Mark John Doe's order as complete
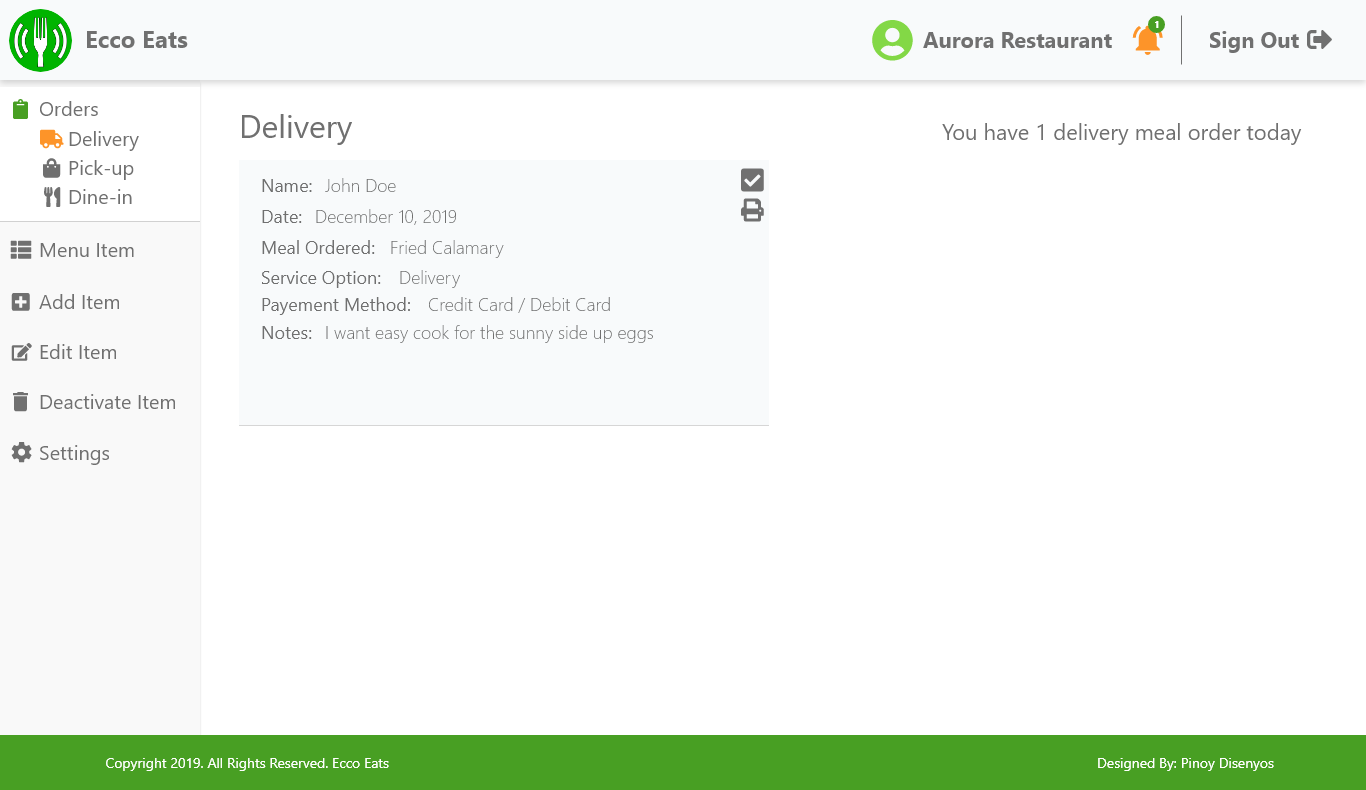1366x790 pixels. click(752, 180)
